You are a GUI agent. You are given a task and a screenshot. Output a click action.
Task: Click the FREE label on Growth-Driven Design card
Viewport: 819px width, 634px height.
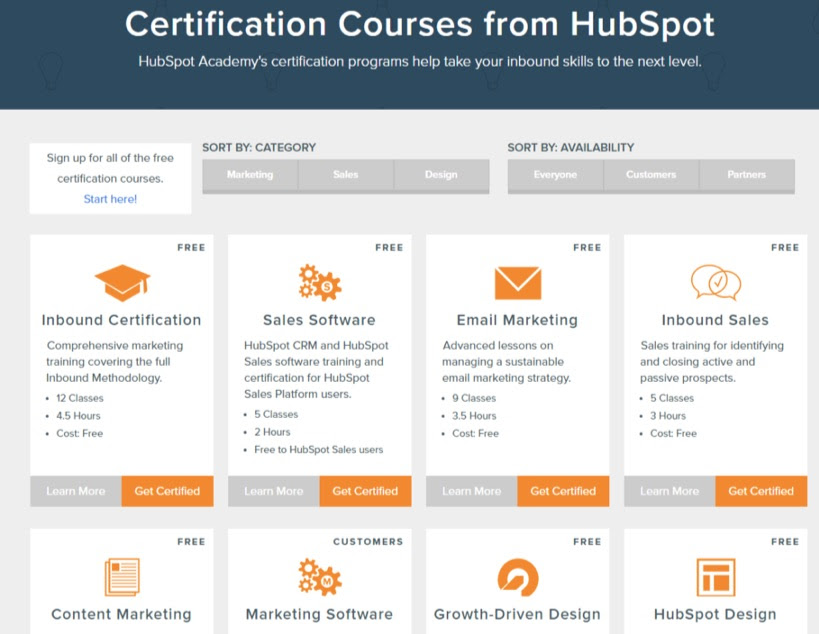pyautogui.click(x=587, y=542)
